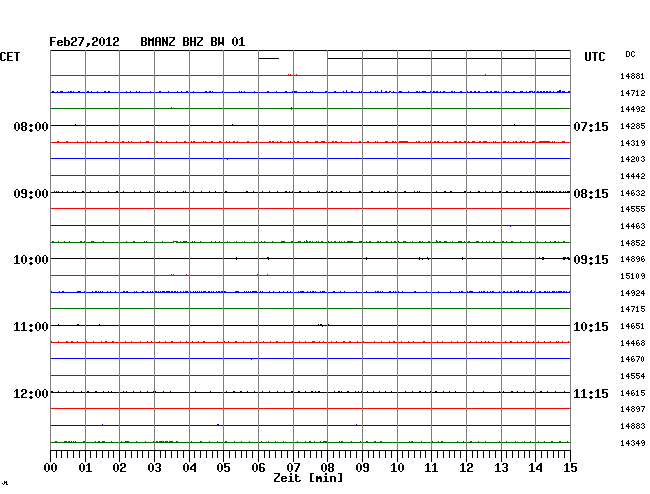Viewport: 650px width, 494px height.
Task: Click the 03 minute axis tick label
Action: point(155,468)
